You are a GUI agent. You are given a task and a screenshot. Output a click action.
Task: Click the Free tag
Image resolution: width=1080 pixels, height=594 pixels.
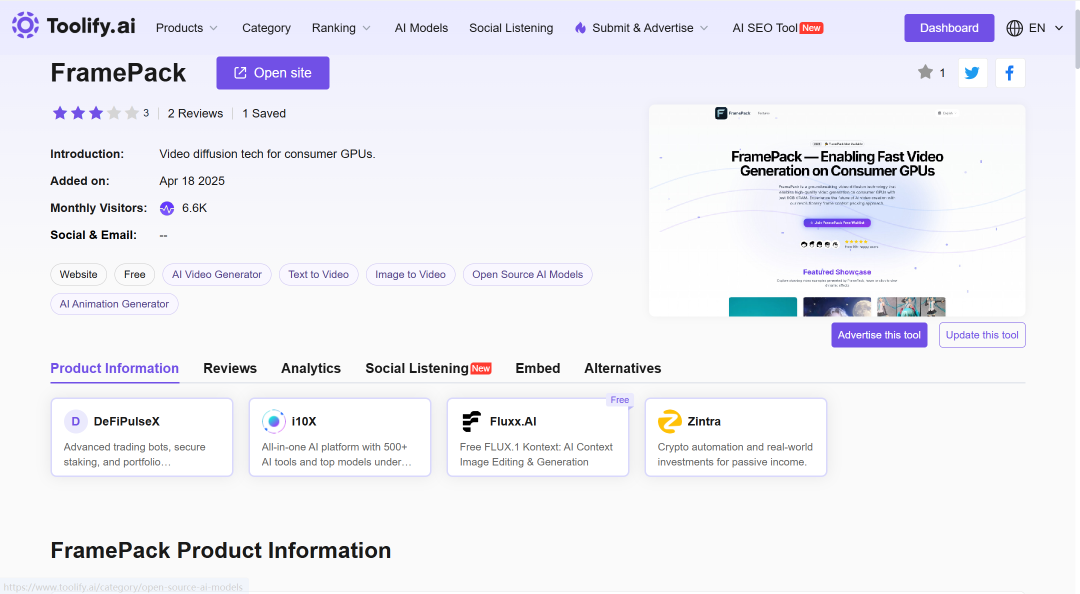point(135,274)
